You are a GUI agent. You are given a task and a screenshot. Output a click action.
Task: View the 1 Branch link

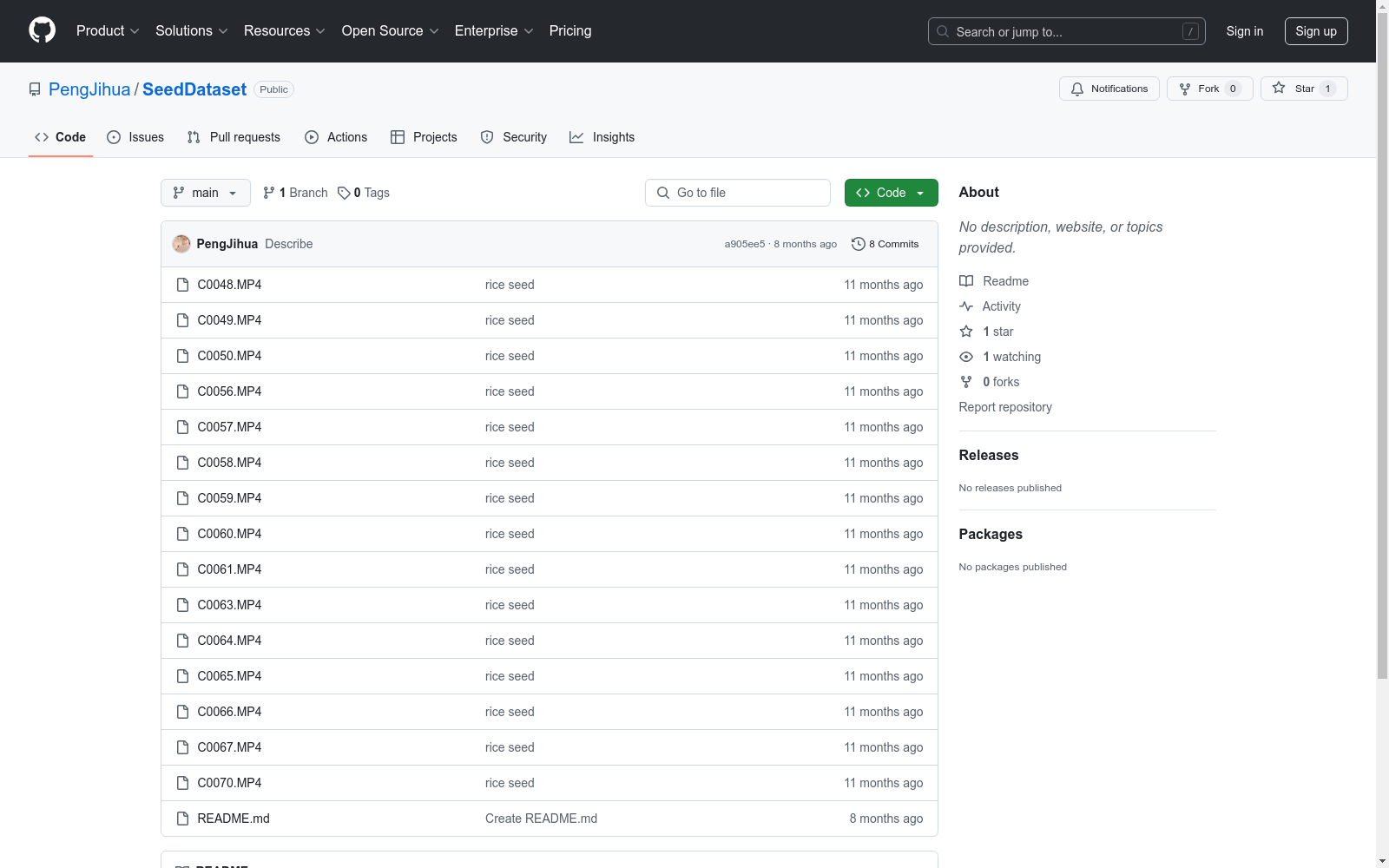(295, 193)
